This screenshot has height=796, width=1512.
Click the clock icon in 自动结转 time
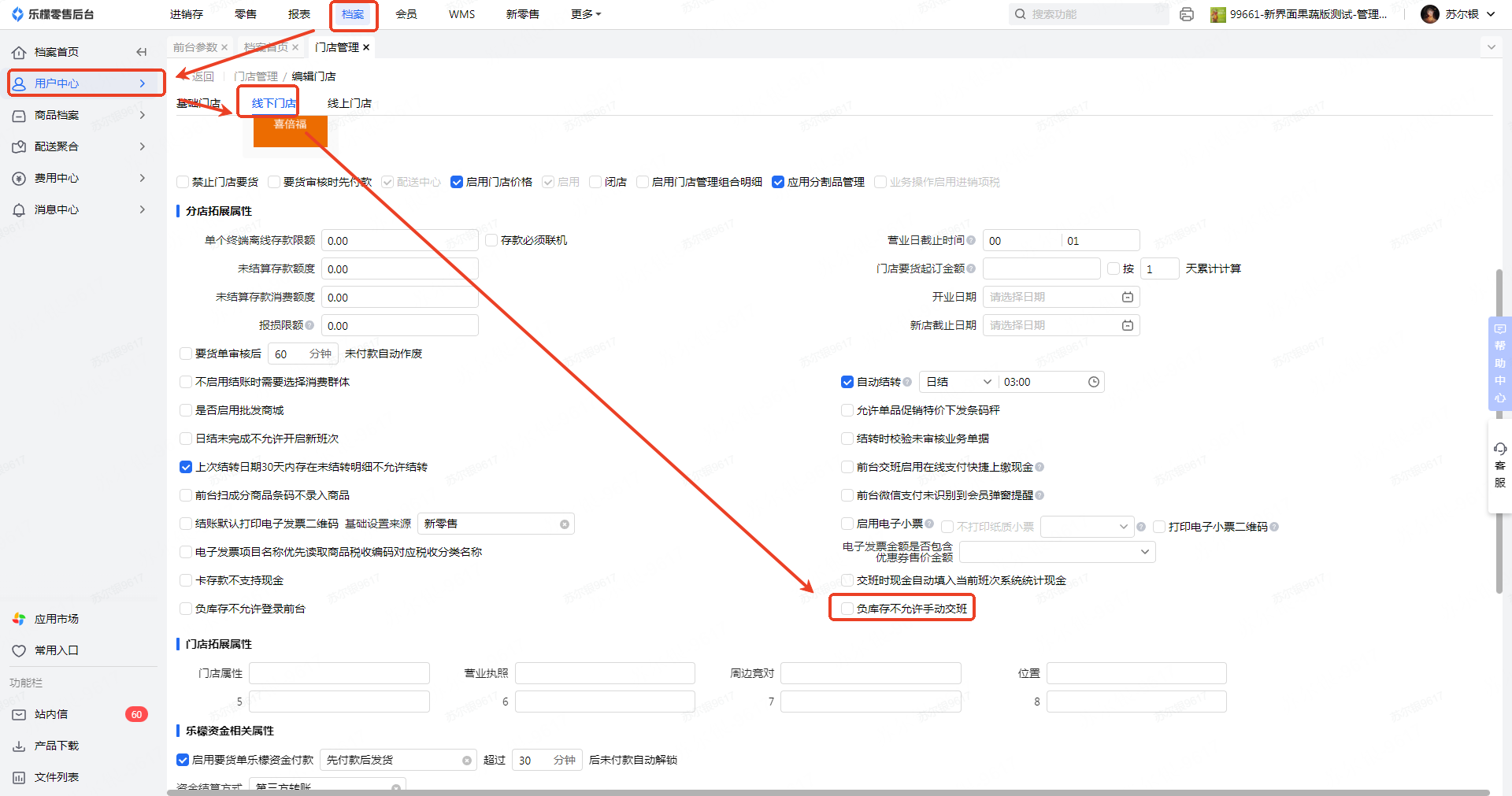1094,382
